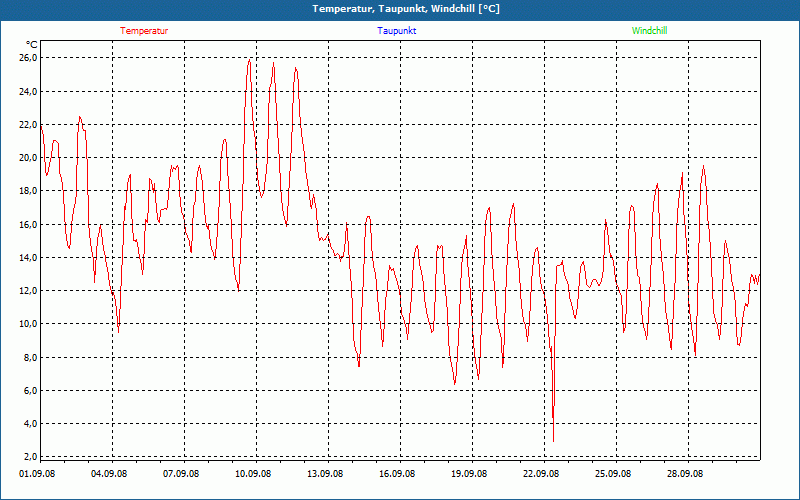
Task: Click the date label 13.09.08
Action: pos(325,474)
